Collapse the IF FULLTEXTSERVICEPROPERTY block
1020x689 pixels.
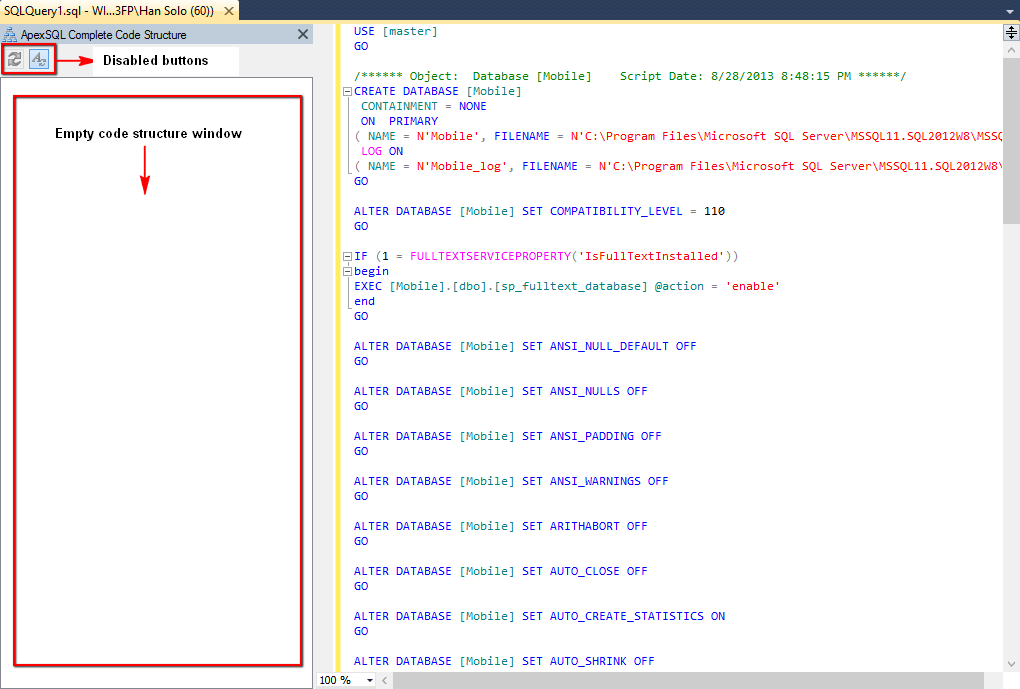coord(347,256)
